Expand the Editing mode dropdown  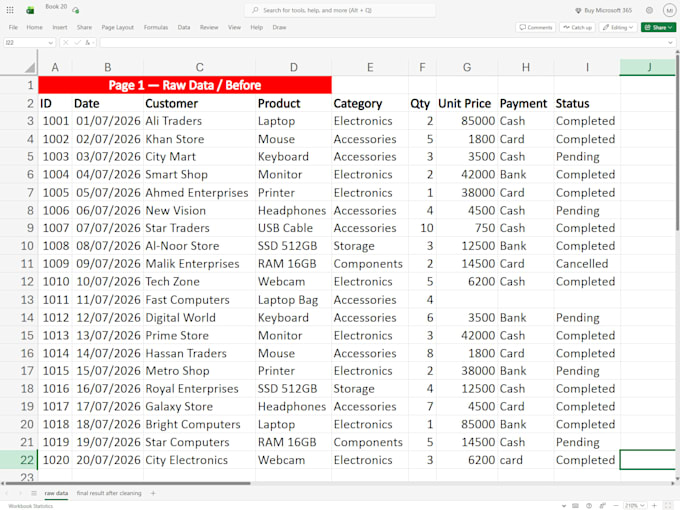618,27
